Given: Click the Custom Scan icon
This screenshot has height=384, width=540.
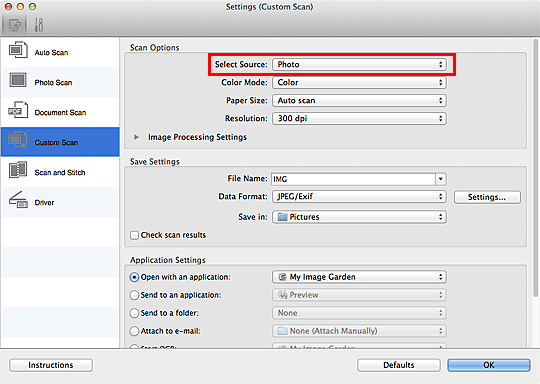Looking at the screenshot, I should pyautogui.click(x=18, y=140).
